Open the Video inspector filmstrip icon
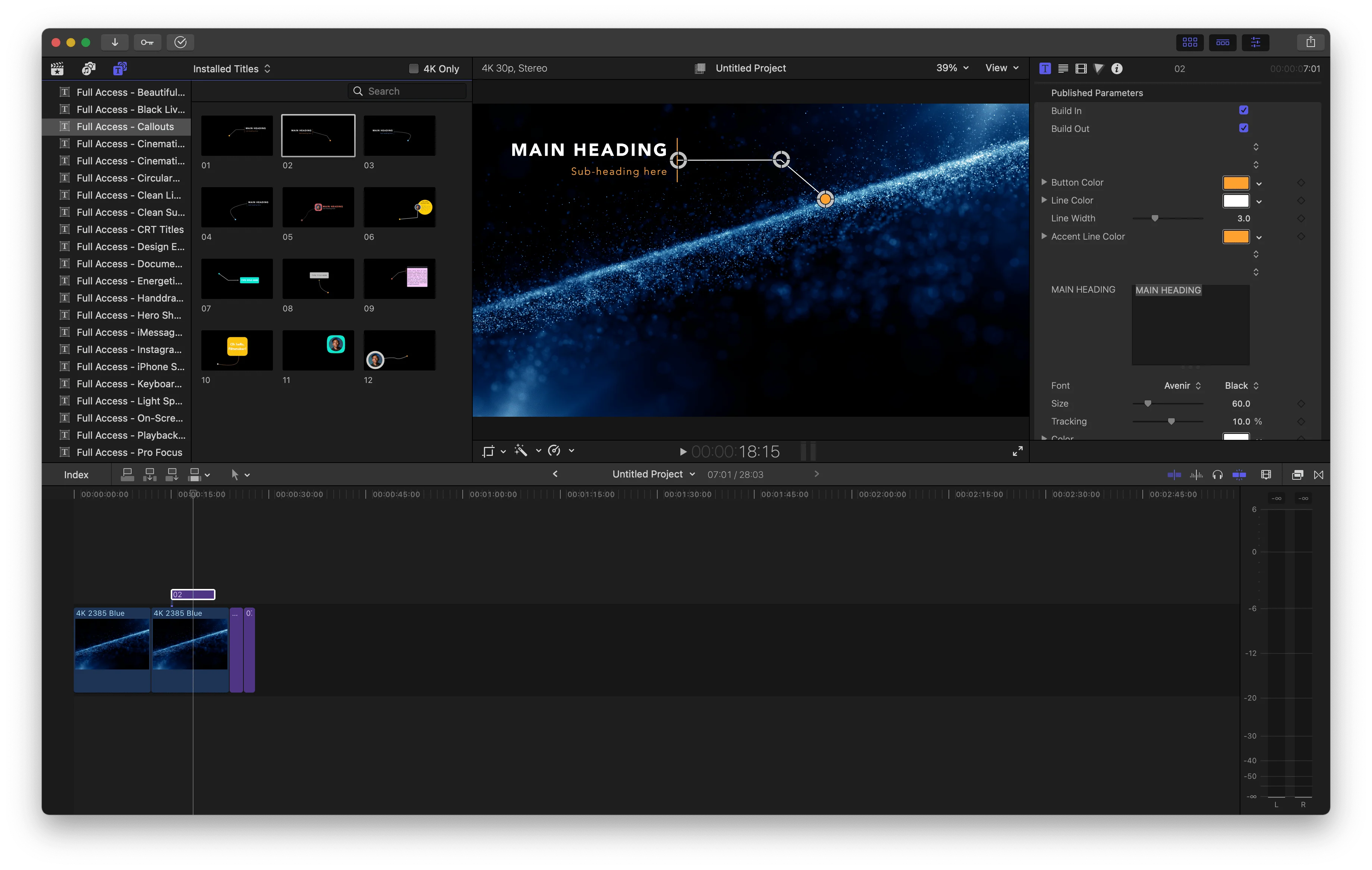 (x=1081, y=68)
